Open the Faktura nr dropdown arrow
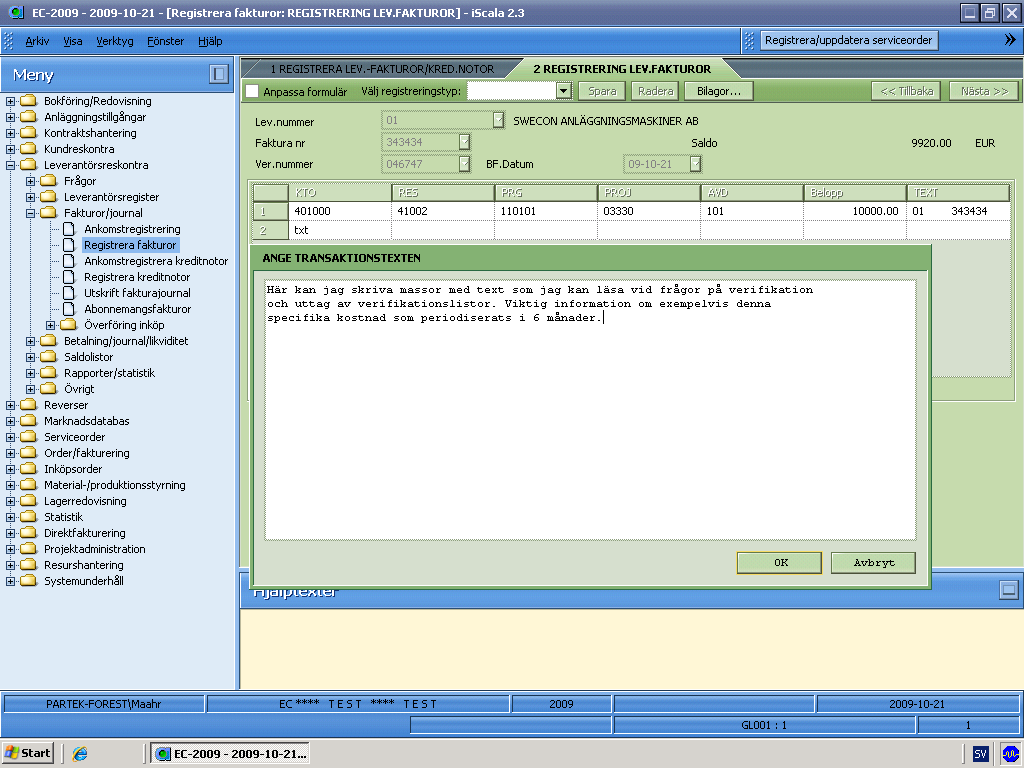This screenshot has width=1024, height=768. click(x=464, y=142)
